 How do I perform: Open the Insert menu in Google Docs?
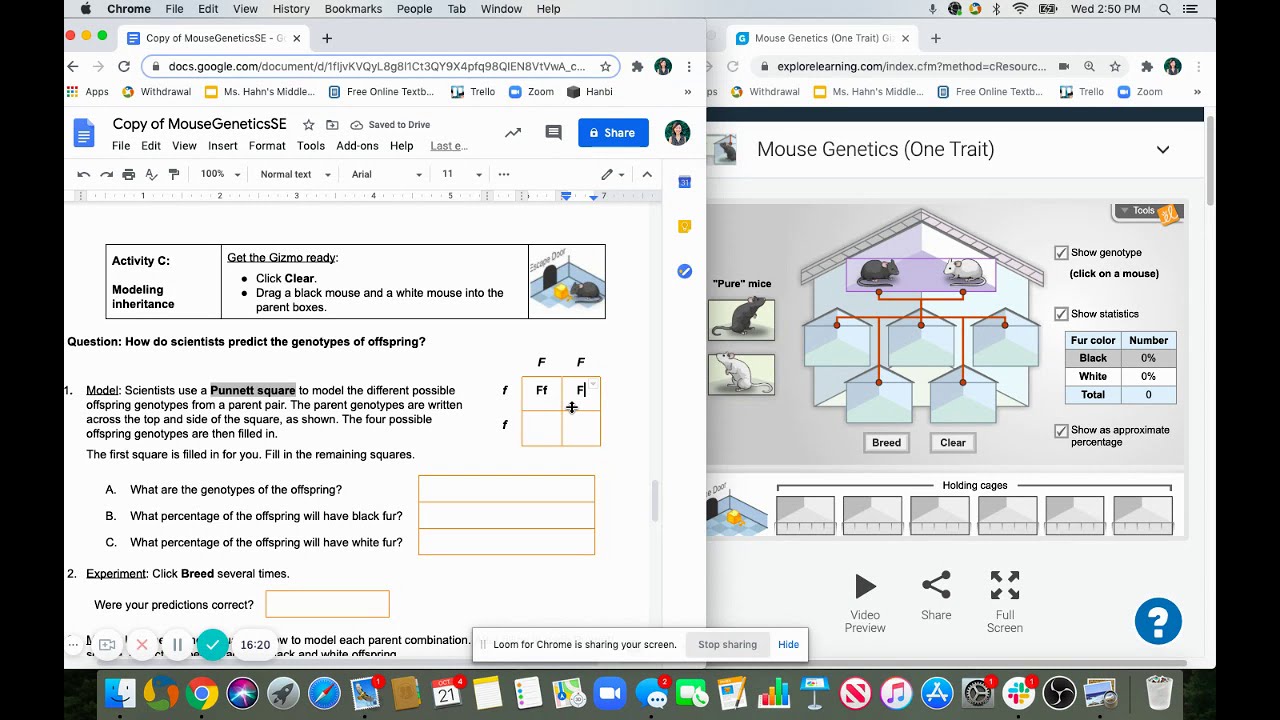[x=222, y=146]
